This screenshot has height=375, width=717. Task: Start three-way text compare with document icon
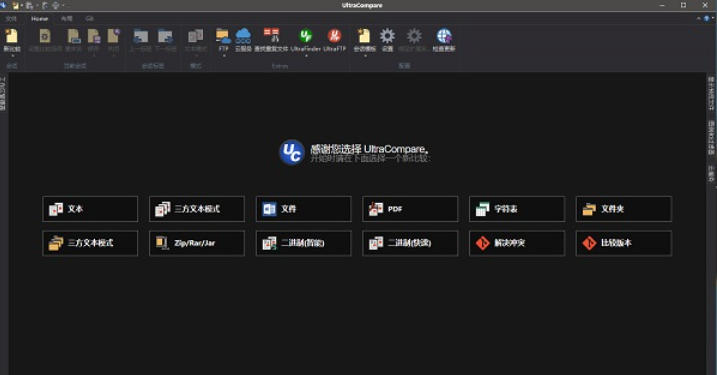coord(197,209)
